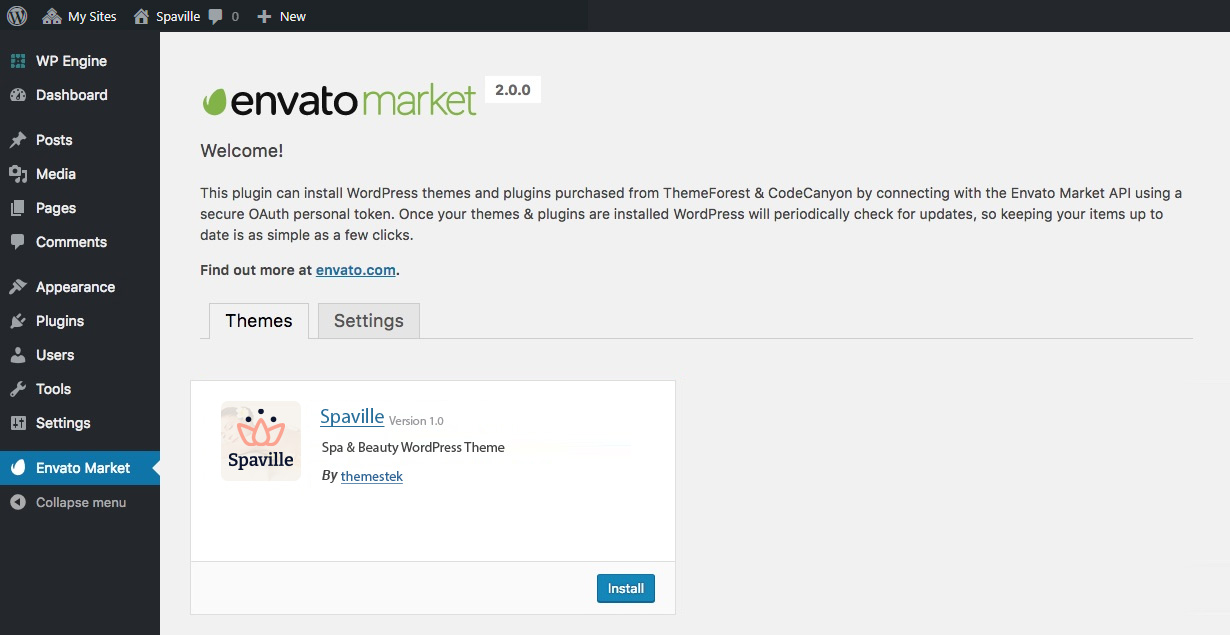1230x635 pixels.
Task: Go to the Dashboard menu item
Action: pos(71,95)
